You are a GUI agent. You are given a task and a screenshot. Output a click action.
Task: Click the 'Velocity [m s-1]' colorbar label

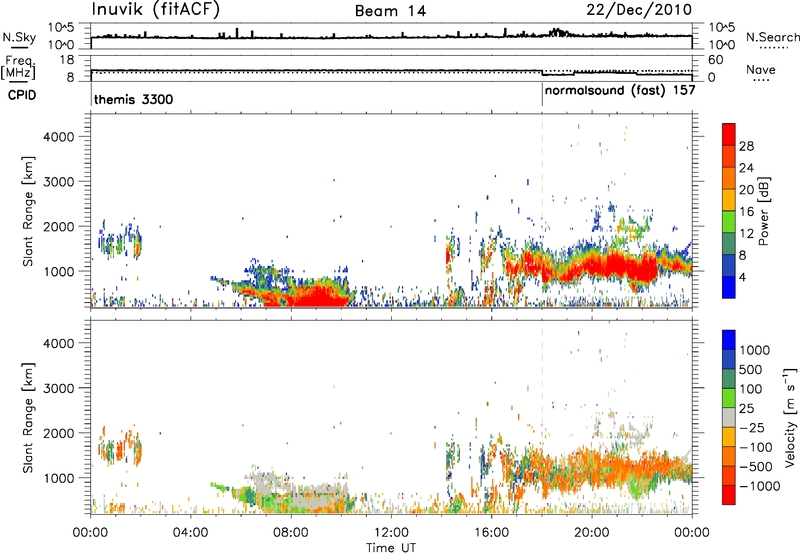[790, 417]
